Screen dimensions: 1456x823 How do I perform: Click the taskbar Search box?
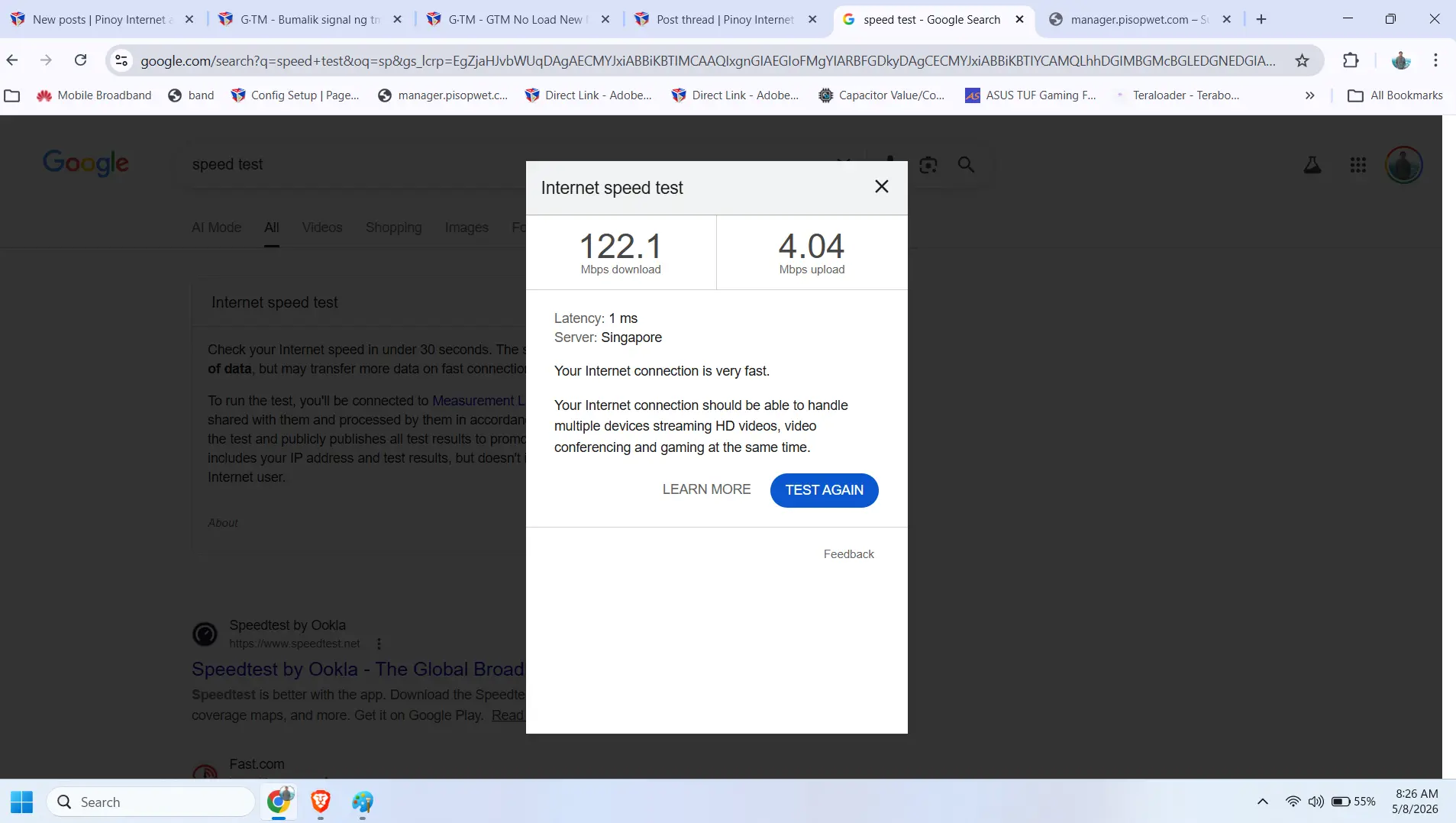151,802
